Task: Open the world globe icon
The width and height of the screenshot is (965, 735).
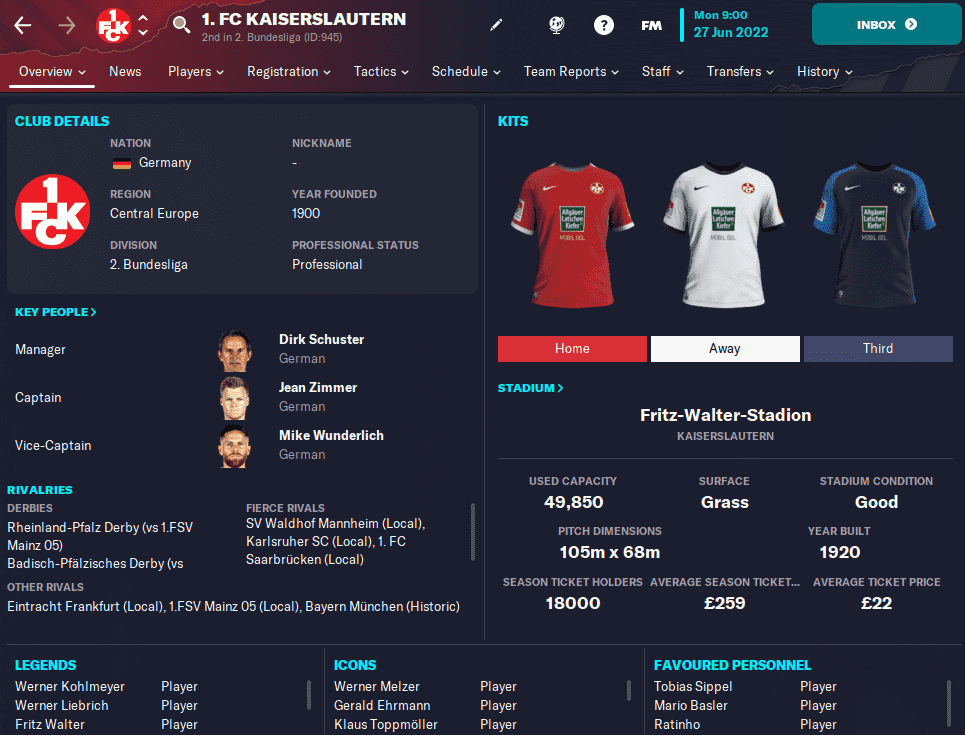Action: coord(556,25)
